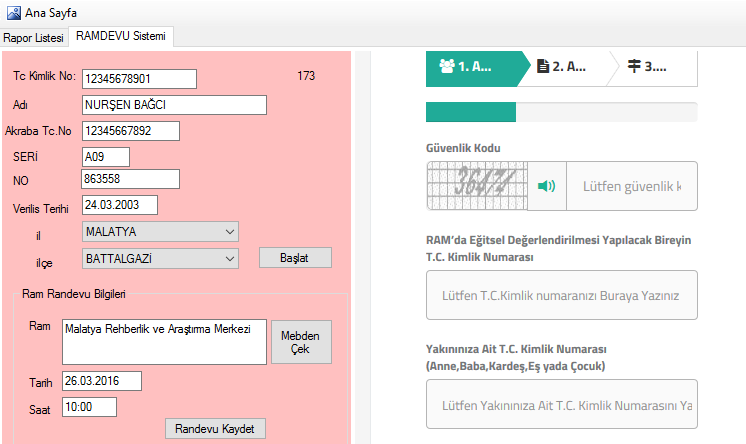
Task: Click the Güvenlik Kodu text input
Action: (632, 186)
